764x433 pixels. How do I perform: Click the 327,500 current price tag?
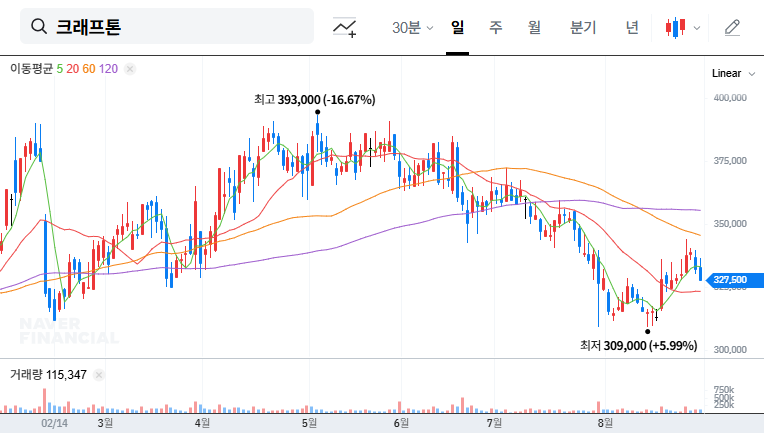pos(735,280)
